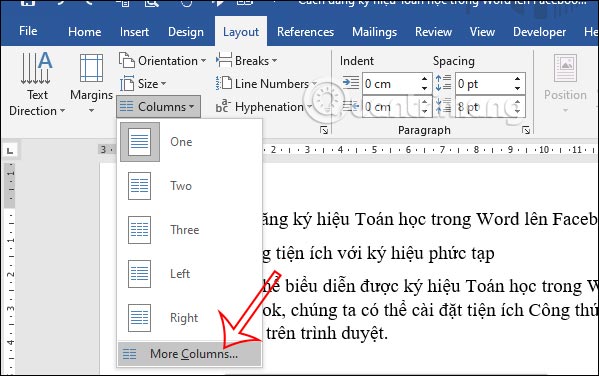This screenshot has height=376, width=599.
Task: Open the Developer tab
Action: pyautogui.click(x=539, y=32)
